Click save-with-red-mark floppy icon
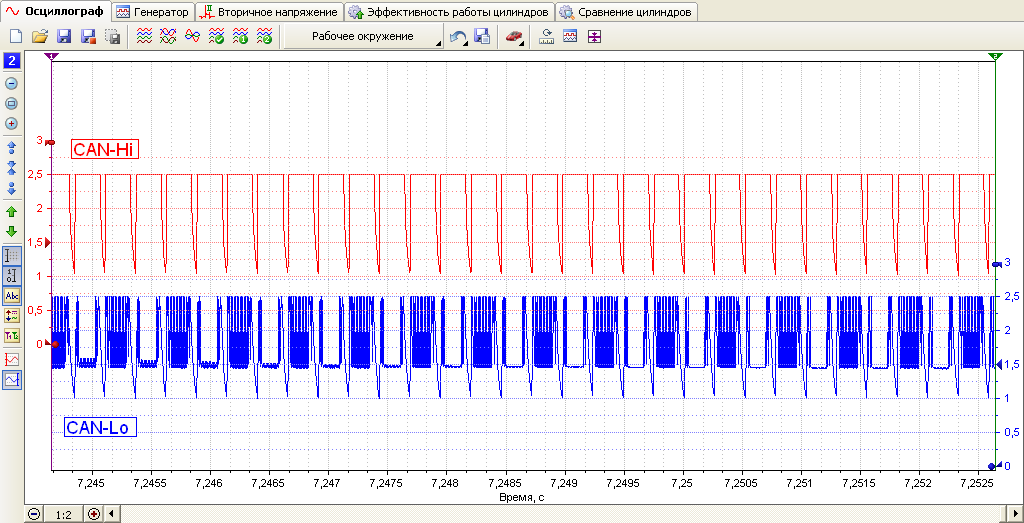1024x523 pixels. pos(89,37)
